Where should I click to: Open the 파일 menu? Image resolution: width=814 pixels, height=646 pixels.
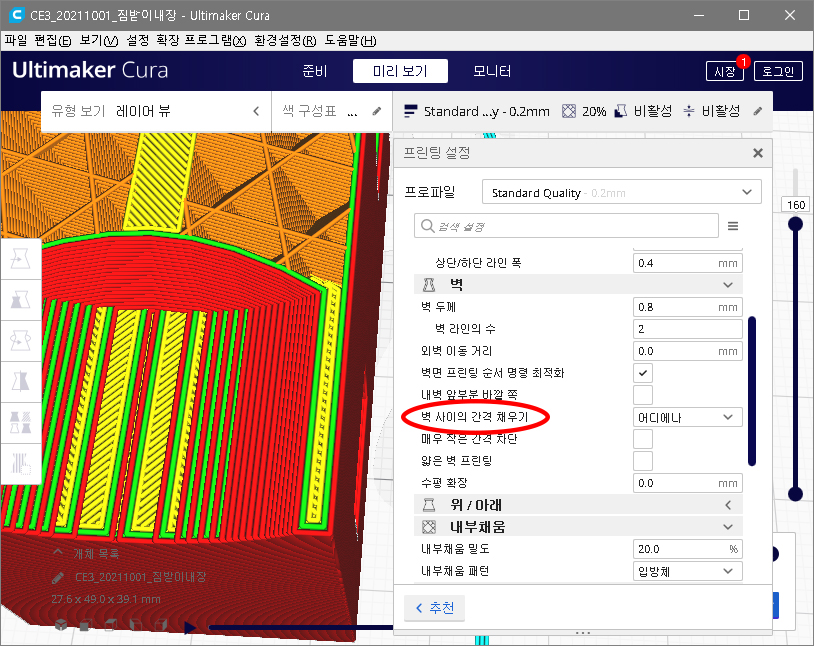(16, 41)
